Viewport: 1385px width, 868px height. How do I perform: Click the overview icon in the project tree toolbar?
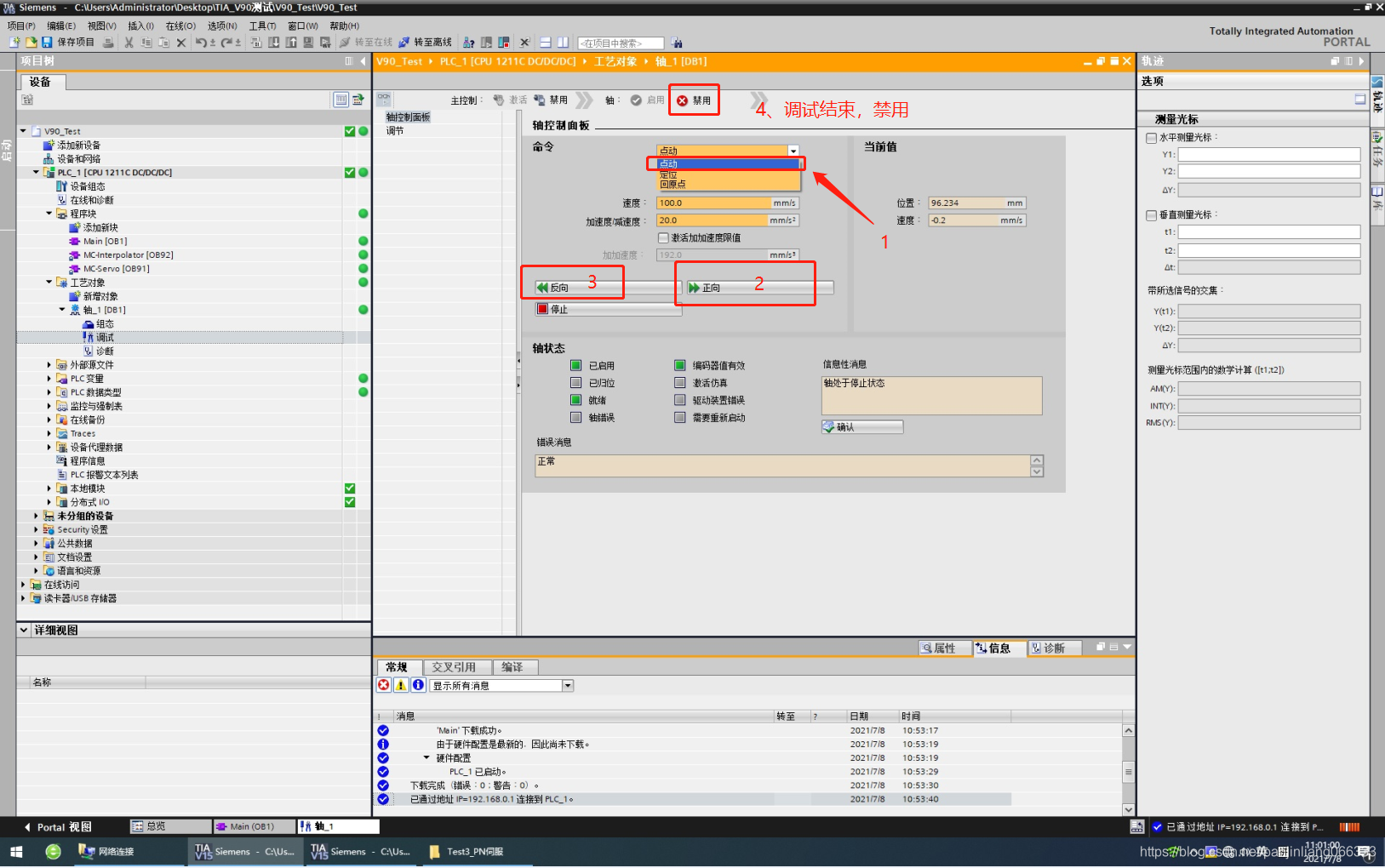[x=341, y=100]
